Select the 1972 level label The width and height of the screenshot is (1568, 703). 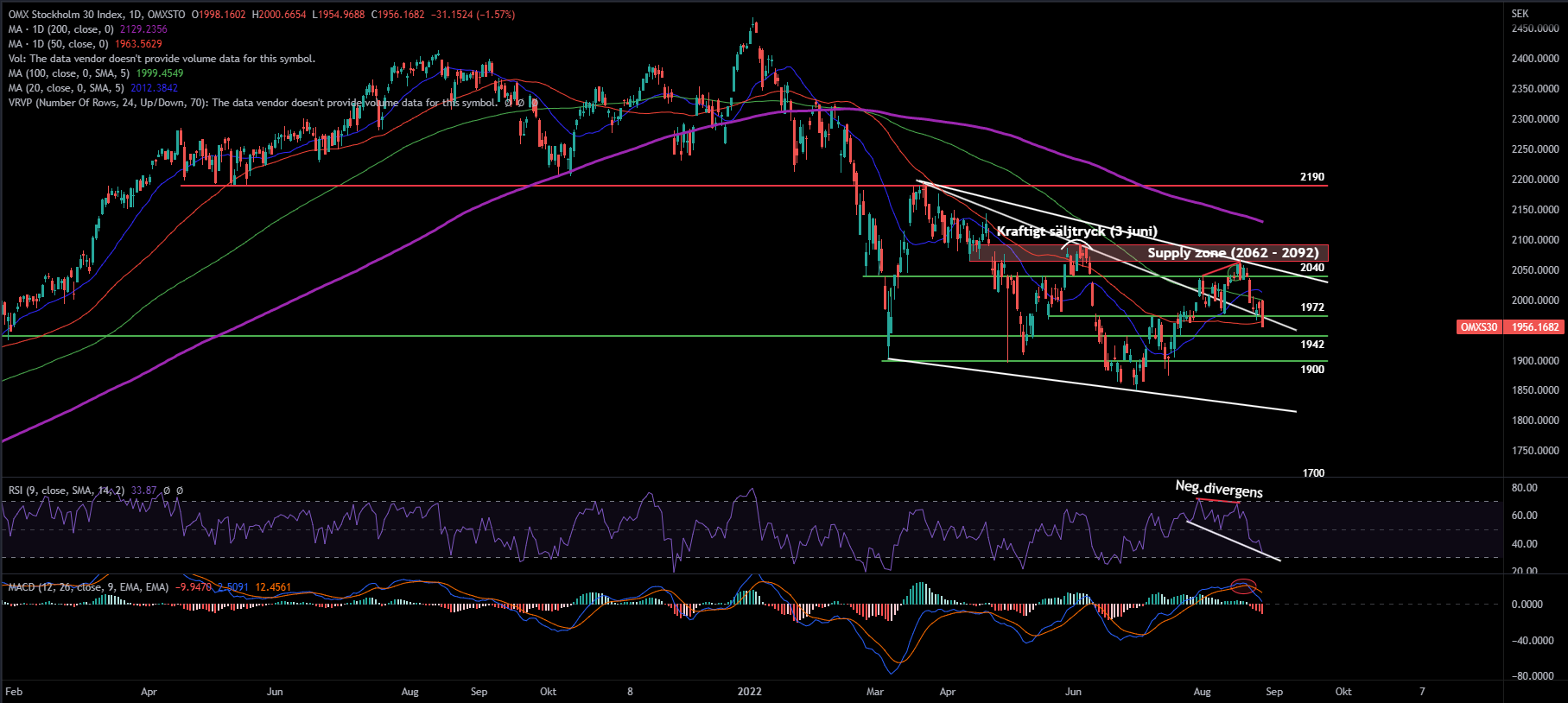(x=1311, y=307)
